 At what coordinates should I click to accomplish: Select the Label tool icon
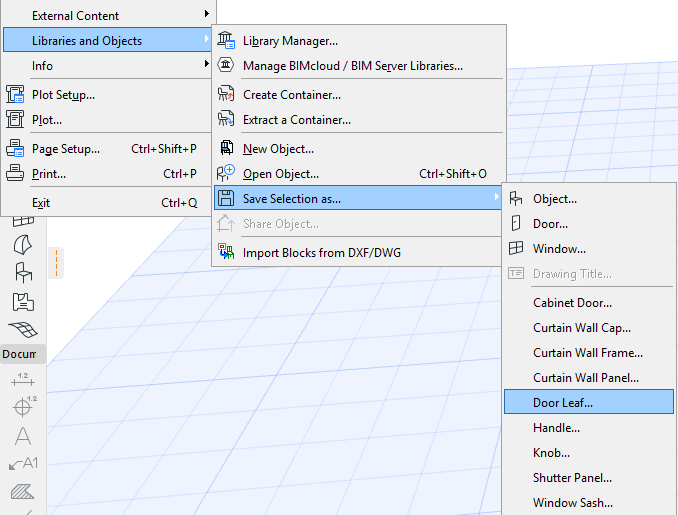[x=22, y=464]
